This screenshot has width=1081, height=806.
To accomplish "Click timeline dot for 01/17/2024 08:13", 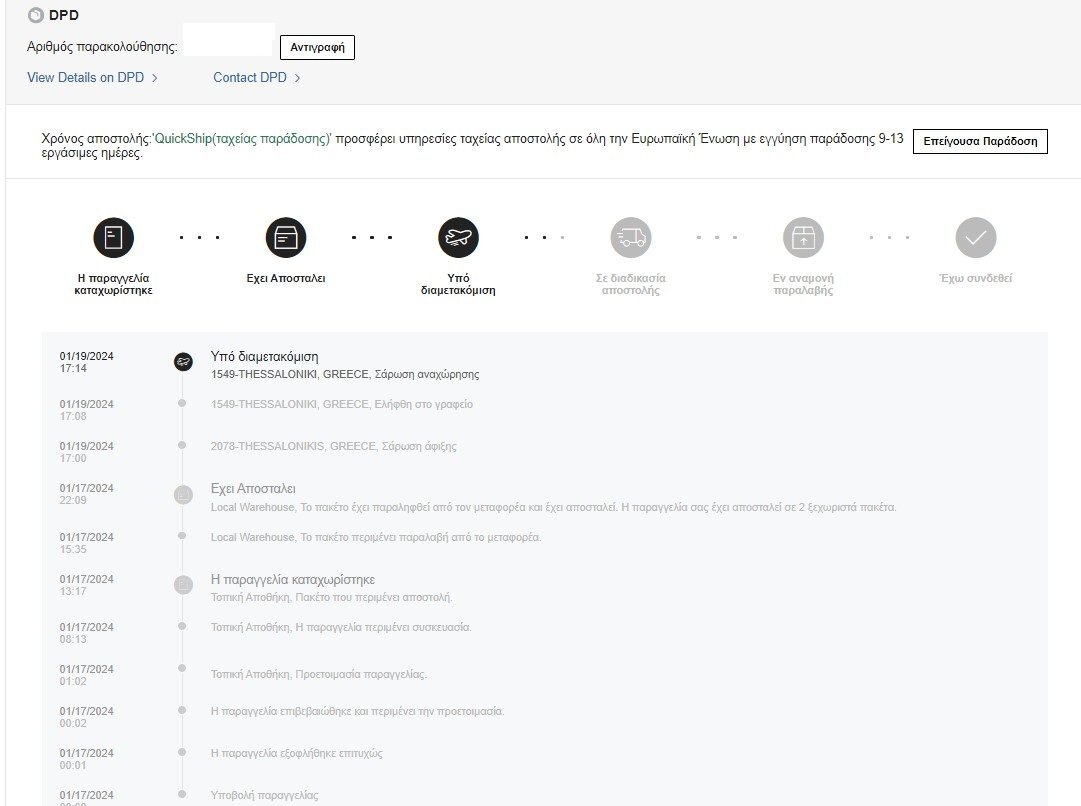I will [x=182, y=626].
